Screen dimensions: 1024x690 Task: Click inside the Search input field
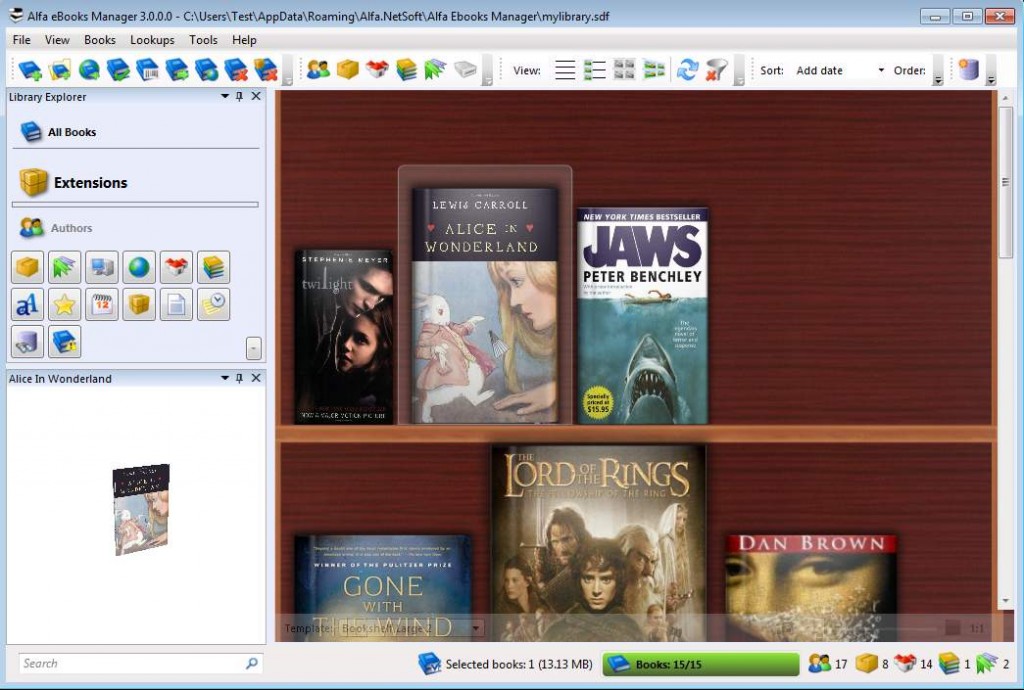(130, 663)
